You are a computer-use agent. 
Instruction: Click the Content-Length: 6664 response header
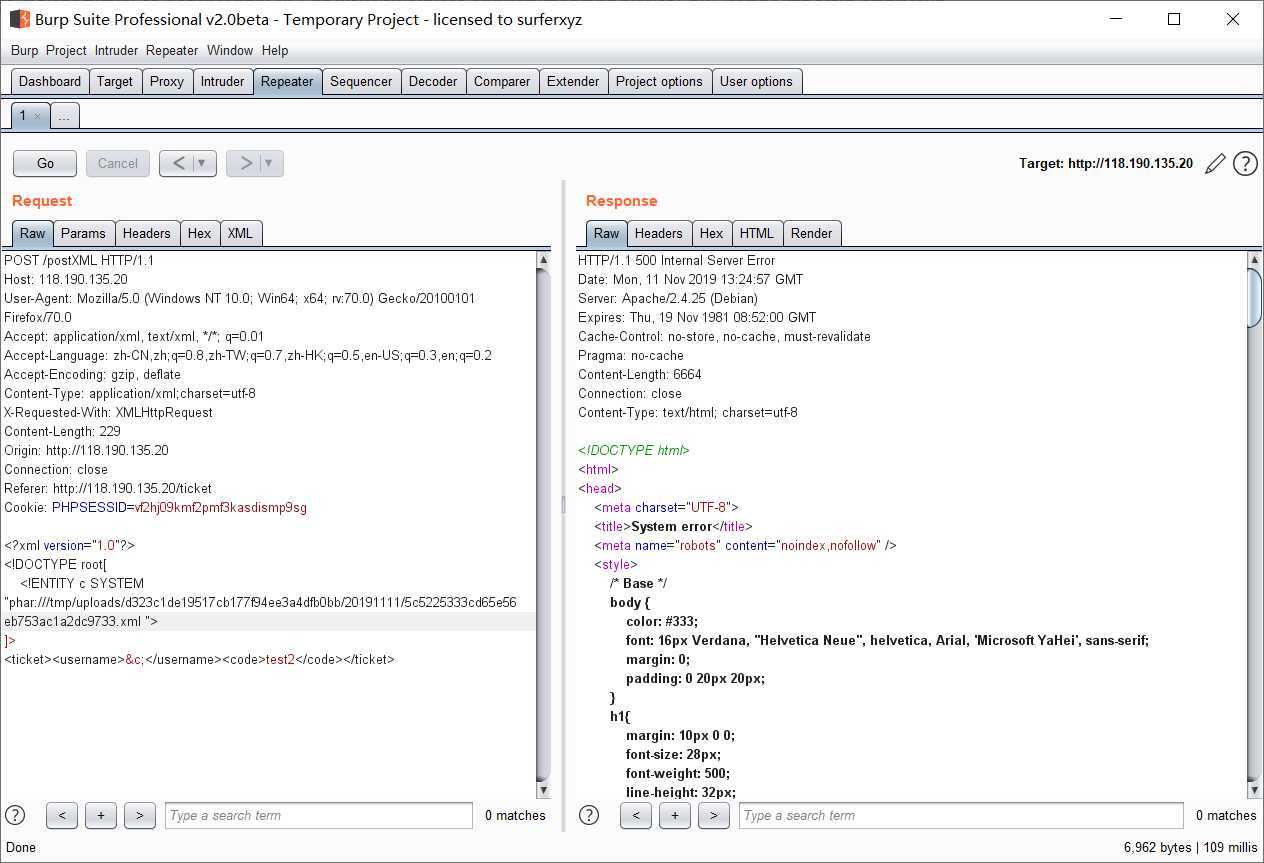coord(640,374)
